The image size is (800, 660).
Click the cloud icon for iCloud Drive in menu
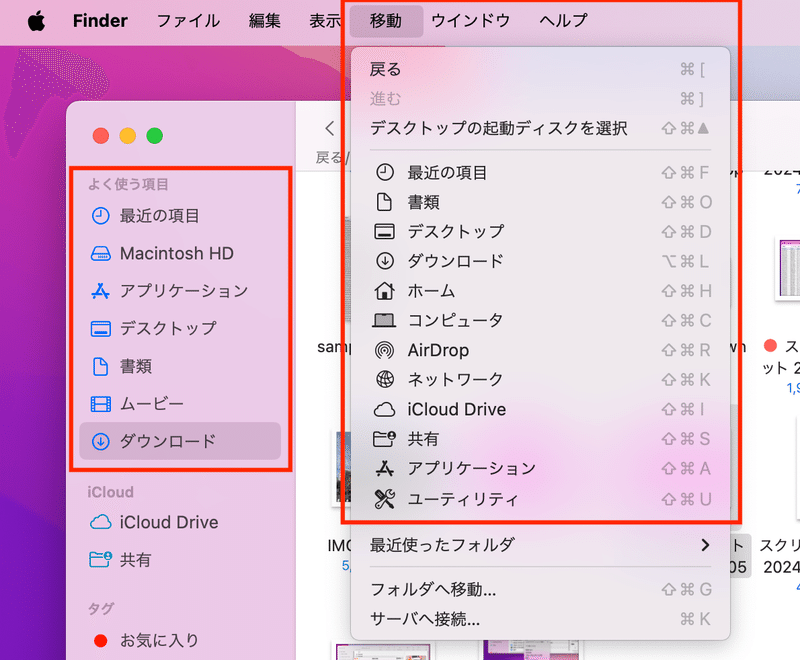tap(385, 409)
